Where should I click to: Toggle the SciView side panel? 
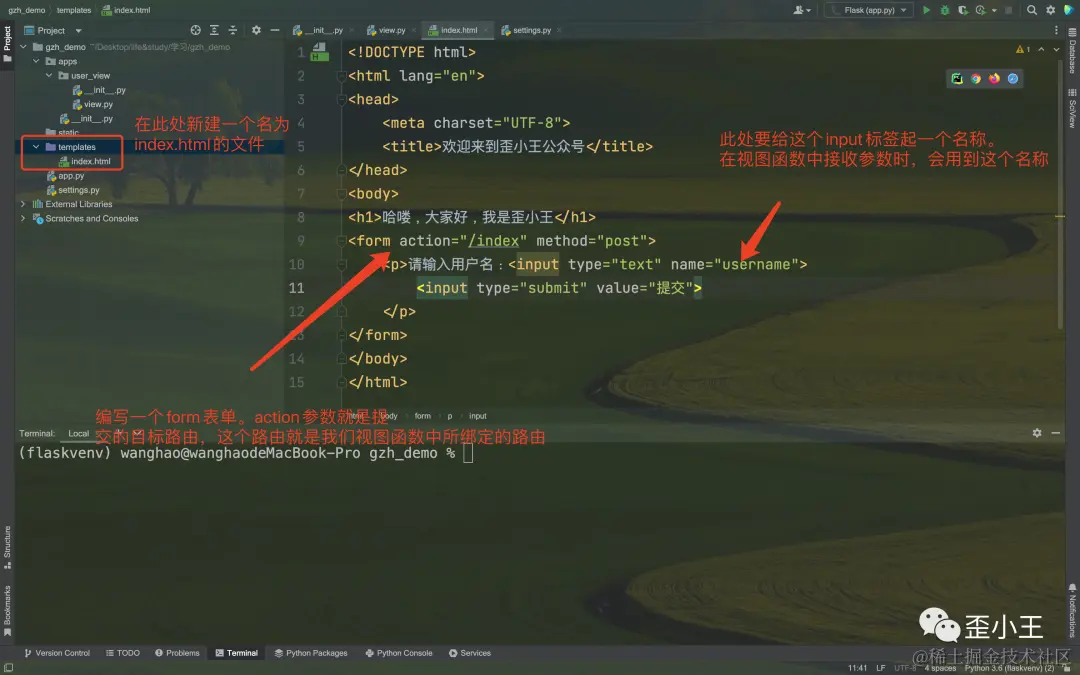coord(1072,109)
